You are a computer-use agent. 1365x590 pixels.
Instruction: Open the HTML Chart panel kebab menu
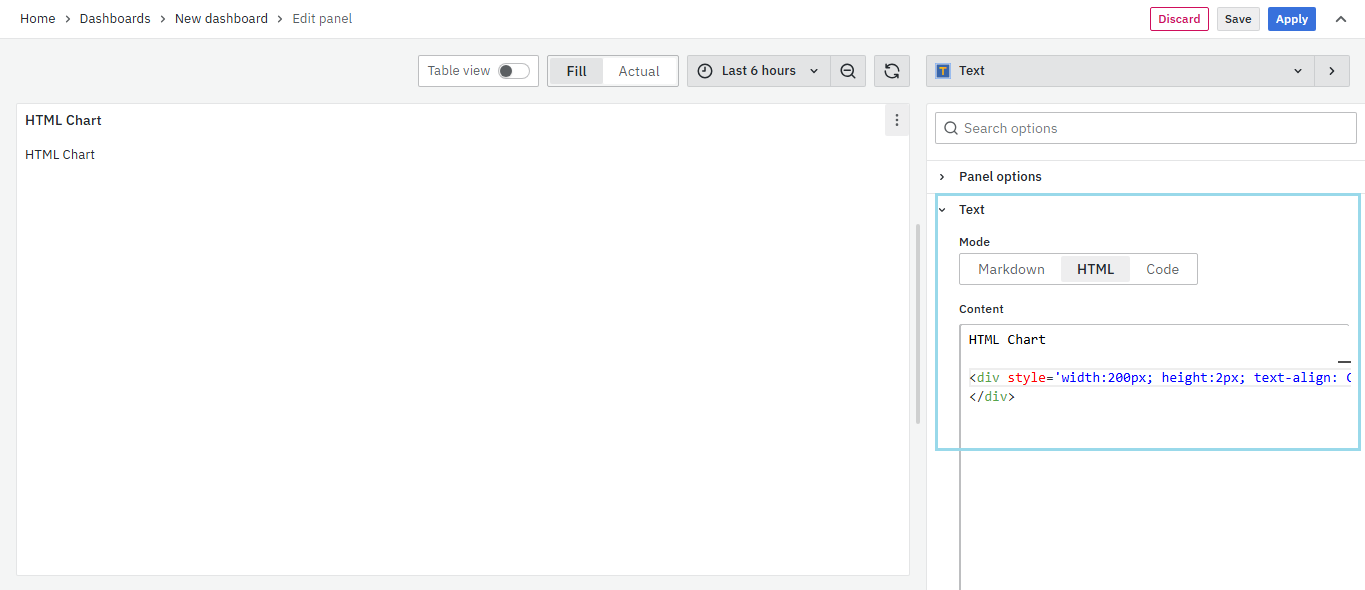[x=897, y=120]
